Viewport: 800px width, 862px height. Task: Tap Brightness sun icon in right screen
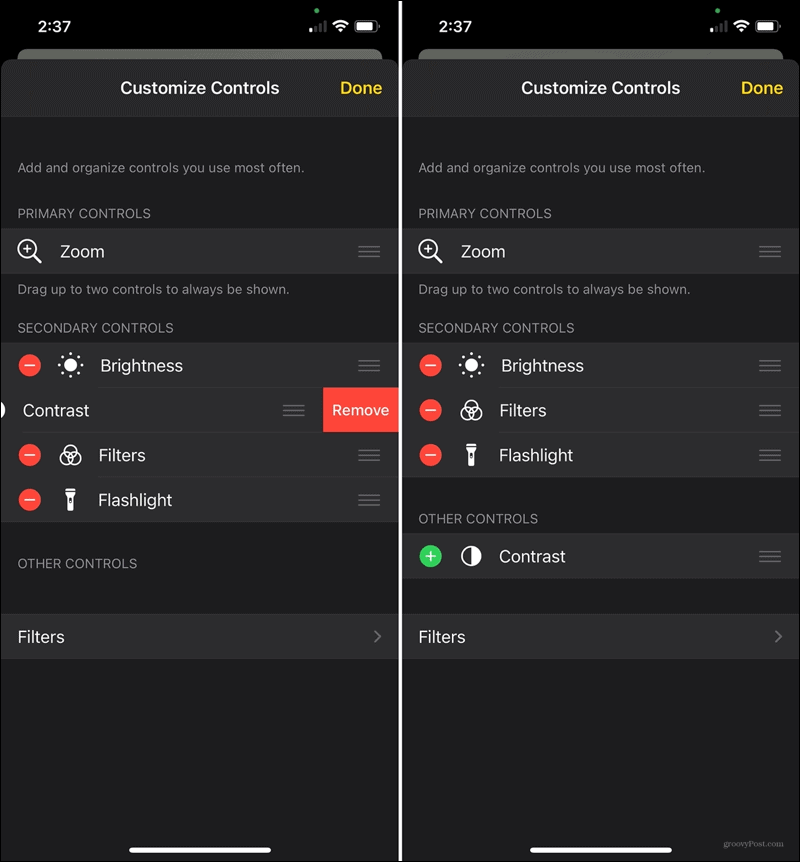[471, 366]
